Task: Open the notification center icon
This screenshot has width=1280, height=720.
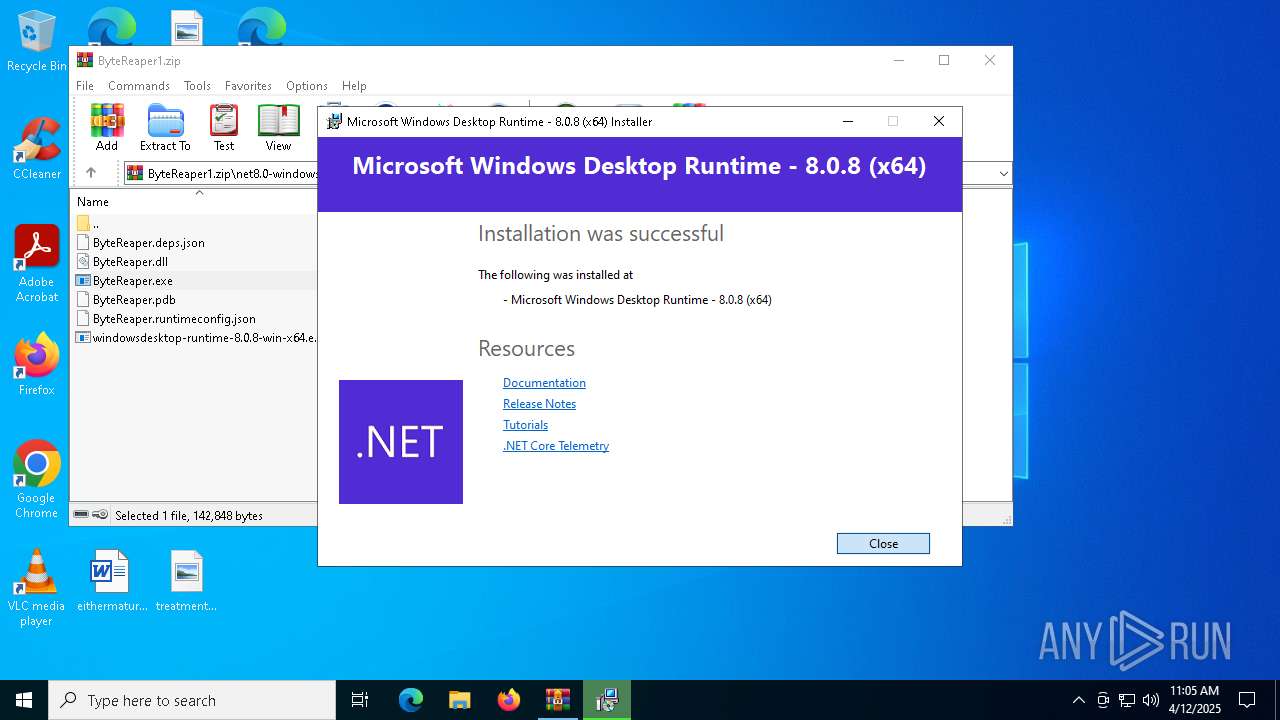Action: 1247,700
